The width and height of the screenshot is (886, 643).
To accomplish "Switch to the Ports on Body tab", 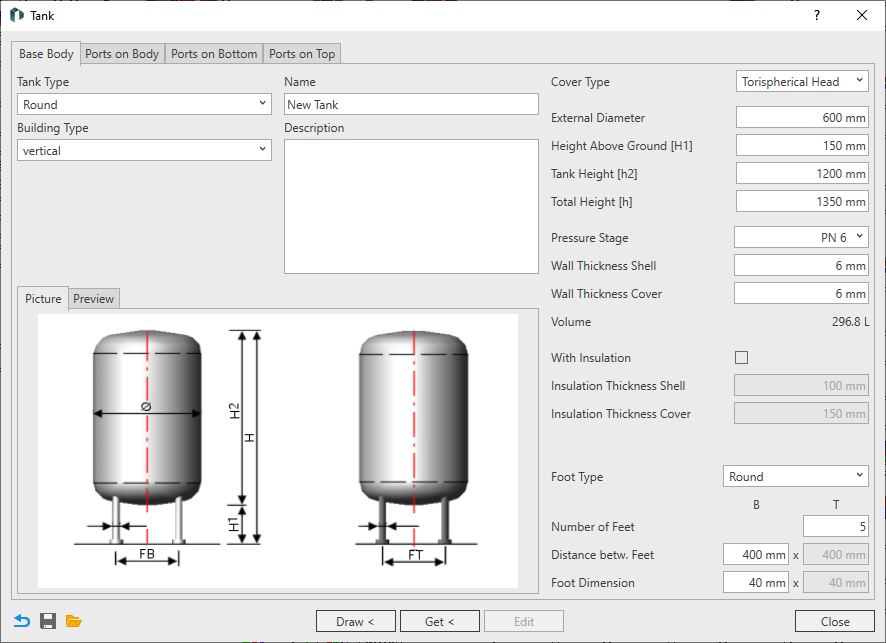I will point(122,54).
